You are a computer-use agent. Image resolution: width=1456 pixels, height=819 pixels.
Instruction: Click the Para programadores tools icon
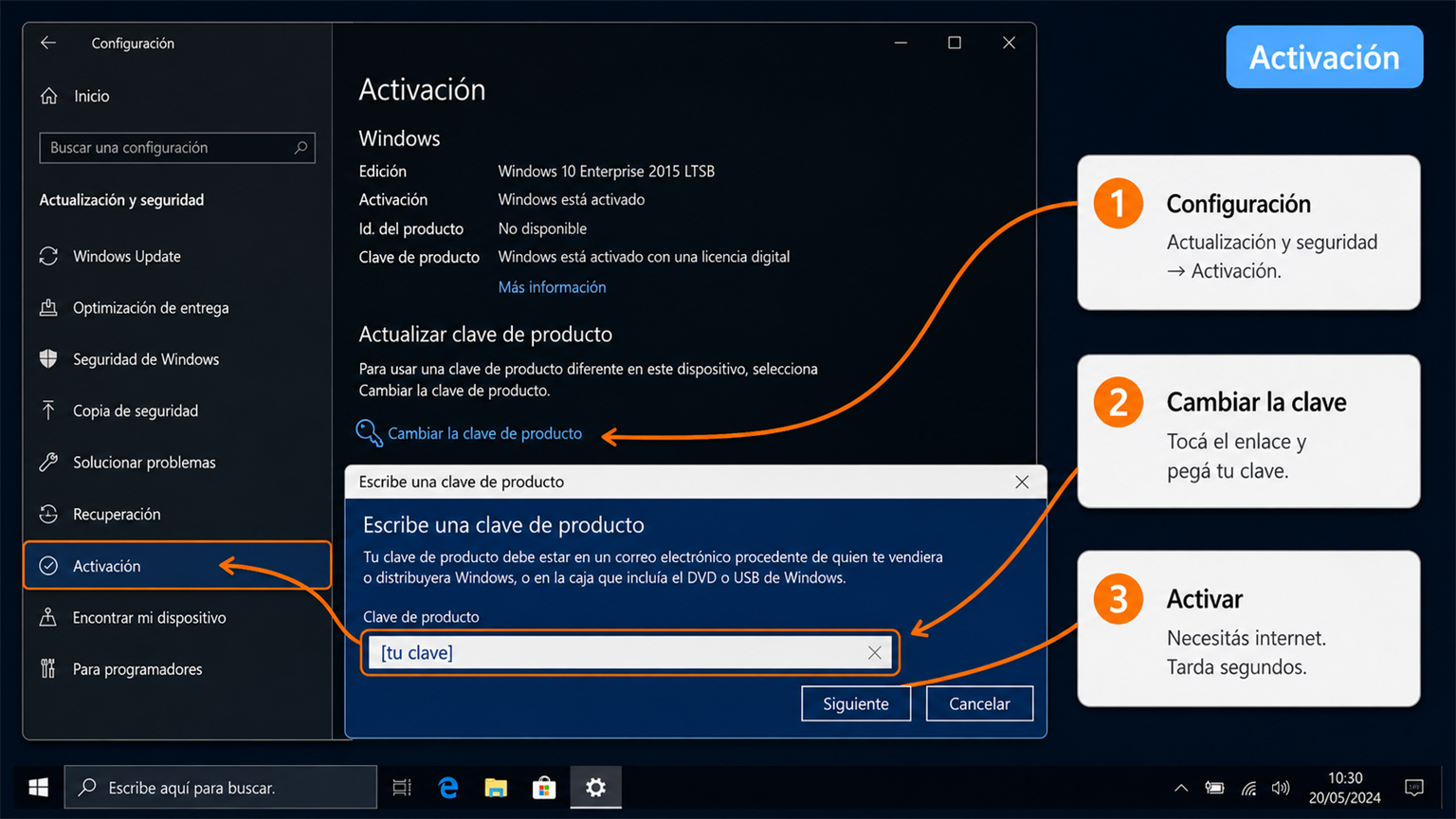48,668
